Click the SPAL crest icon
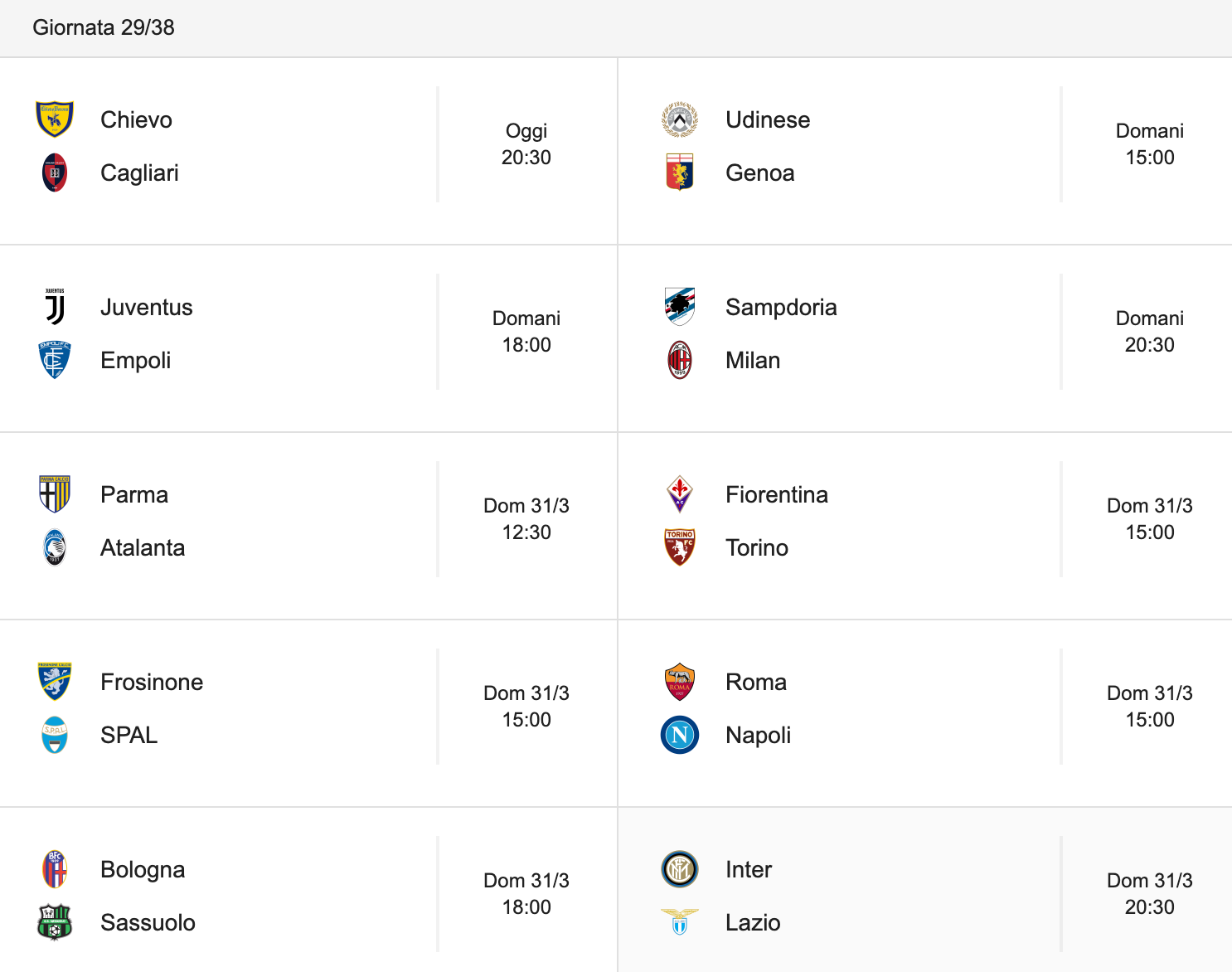Viewport: 1232px width, 972px height. coord(55,735)
